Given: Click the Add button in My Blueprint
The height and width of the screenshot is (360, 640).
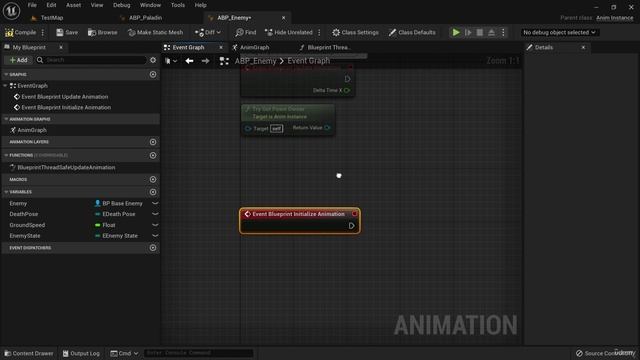Looking at the screenshot, I should 18,60.
